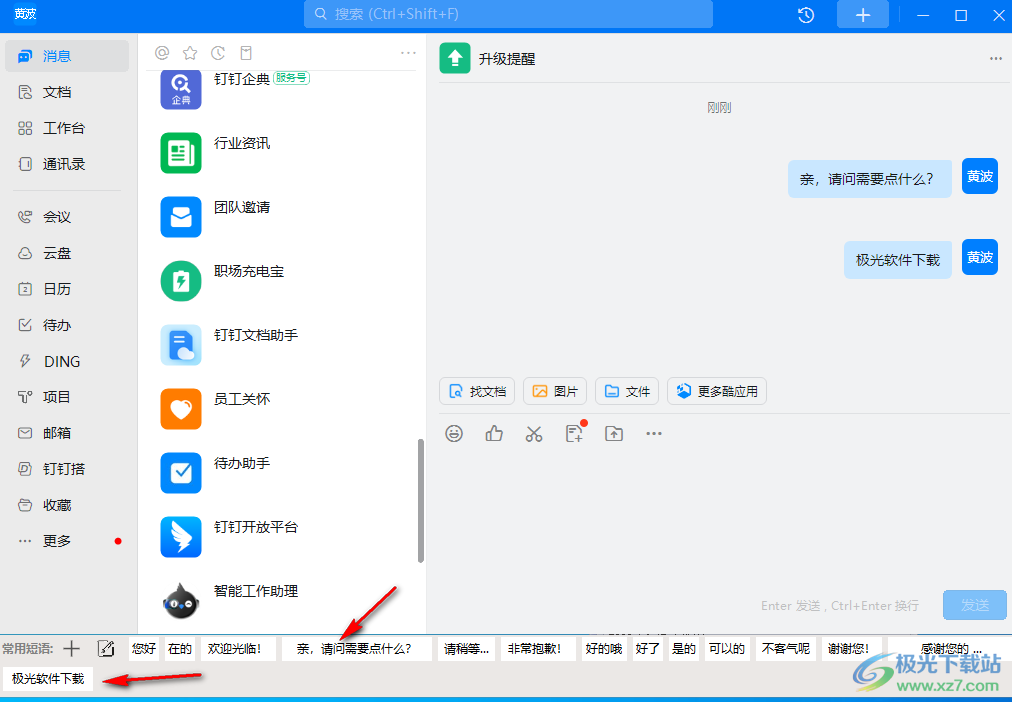Viewport: 1012px width, 702px height.
Task: Open 职场充电宝 conversation
Action: [281, 281]
